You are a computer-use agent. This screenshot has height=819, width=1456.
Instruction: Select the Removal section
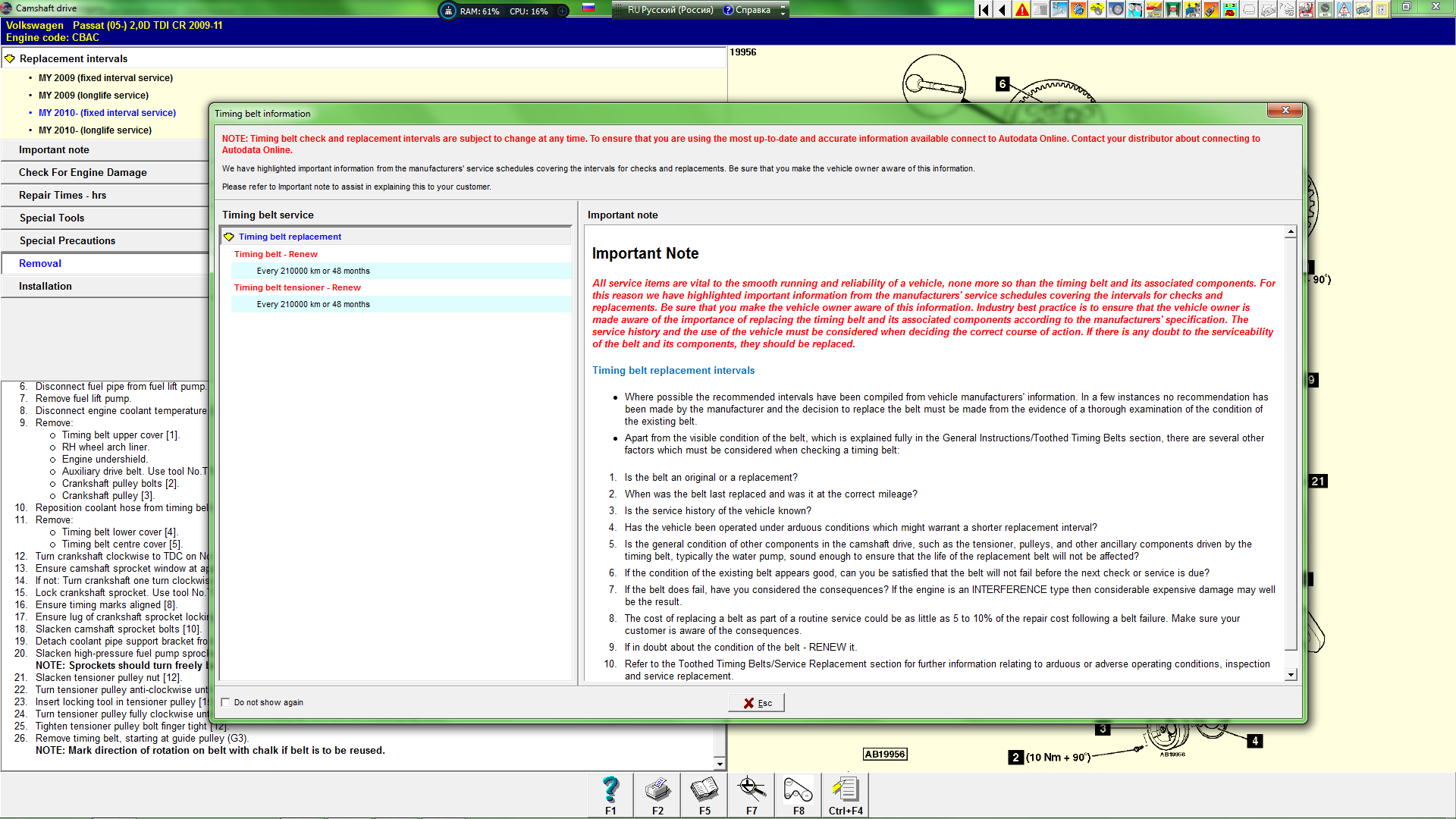point(105,263)
